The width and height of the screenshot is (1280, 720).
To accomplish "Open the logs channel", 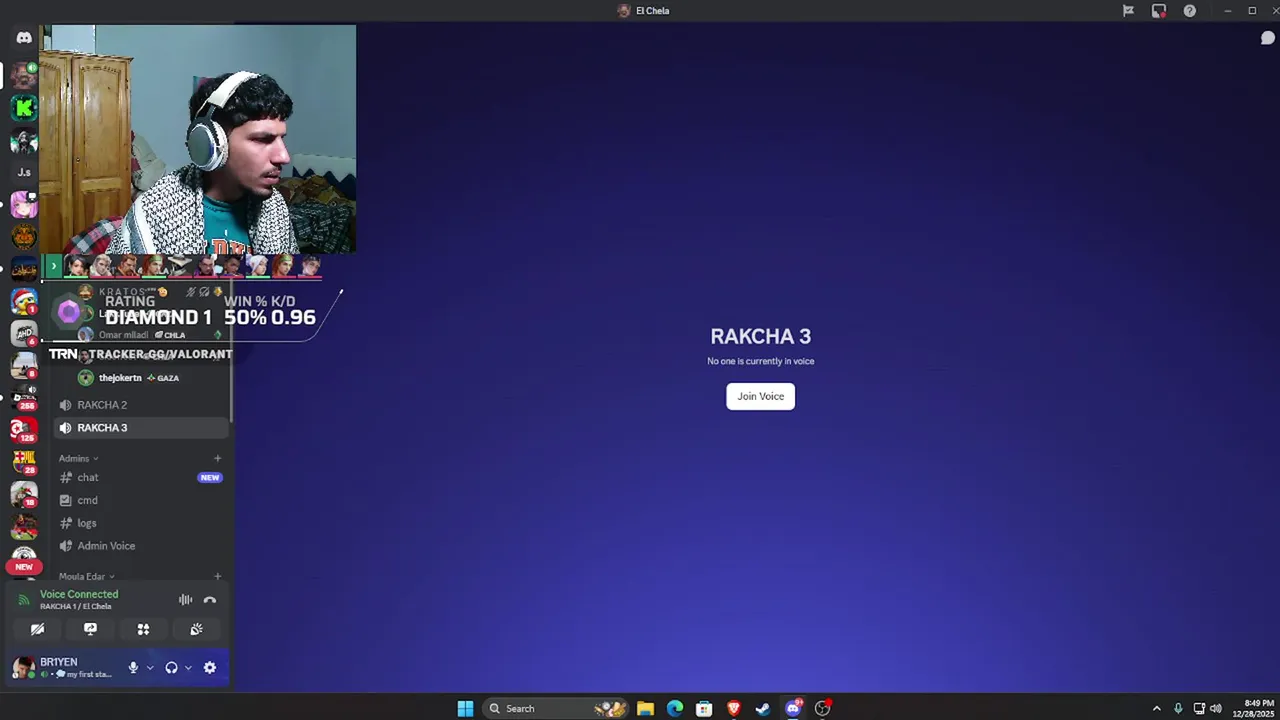I will (141, 523).
